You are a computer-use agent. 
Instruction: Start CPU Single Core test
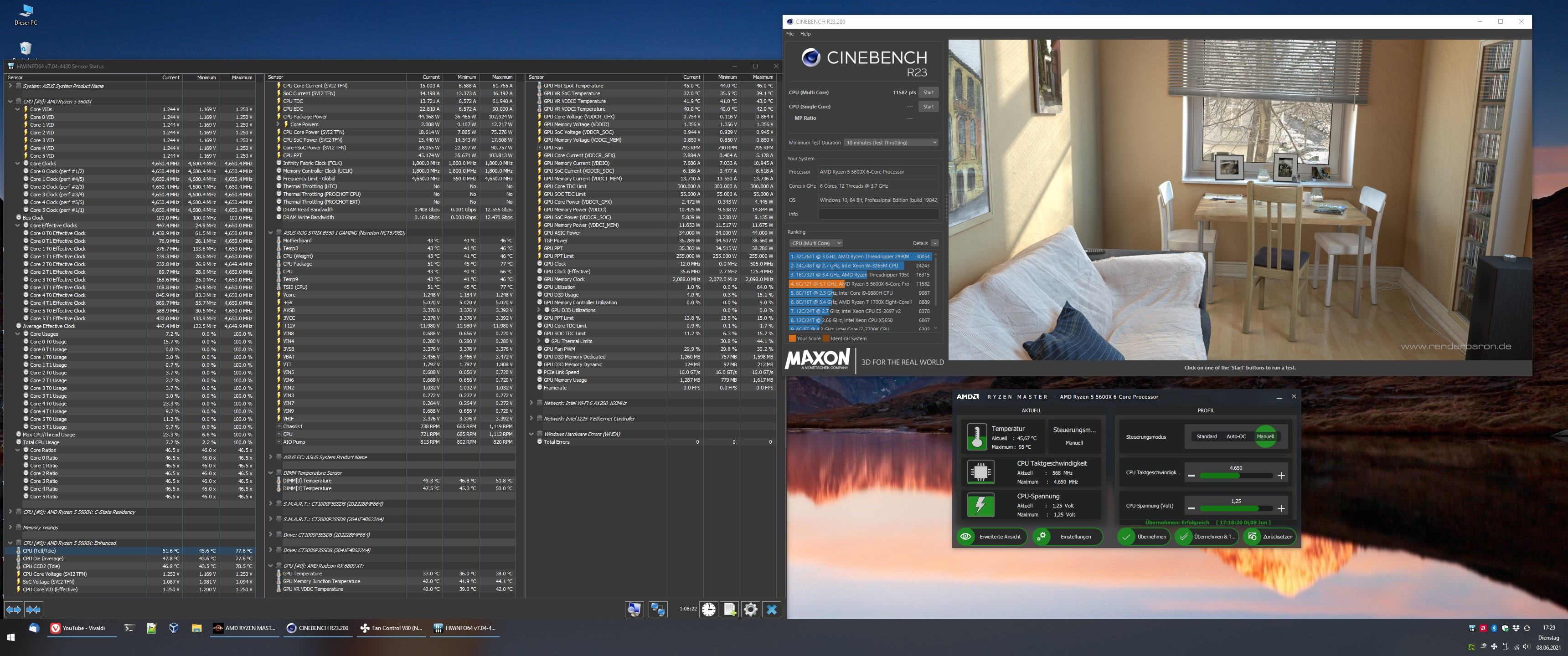928,107
